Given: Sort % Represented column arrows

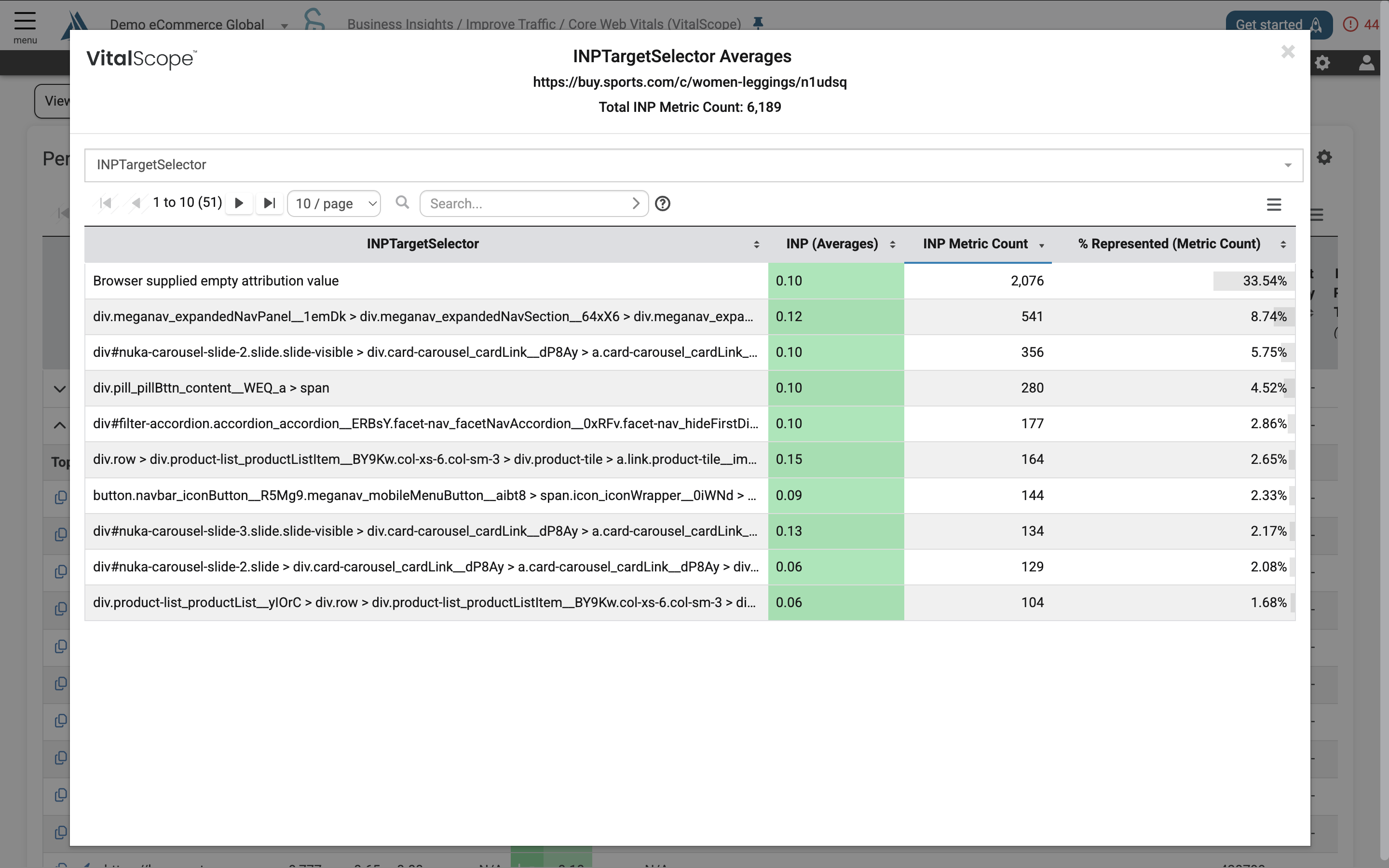Looking at the screenshot, I should coord(1283,244).
